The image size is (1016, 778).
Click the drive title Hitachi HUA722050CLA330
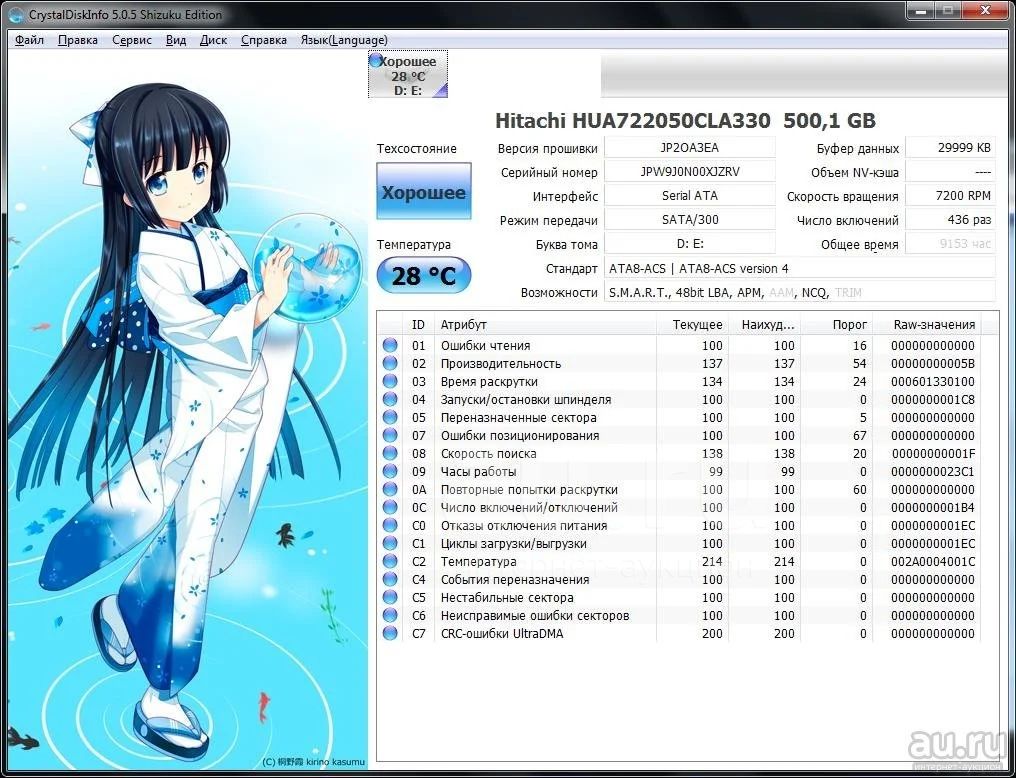[685, 120]
